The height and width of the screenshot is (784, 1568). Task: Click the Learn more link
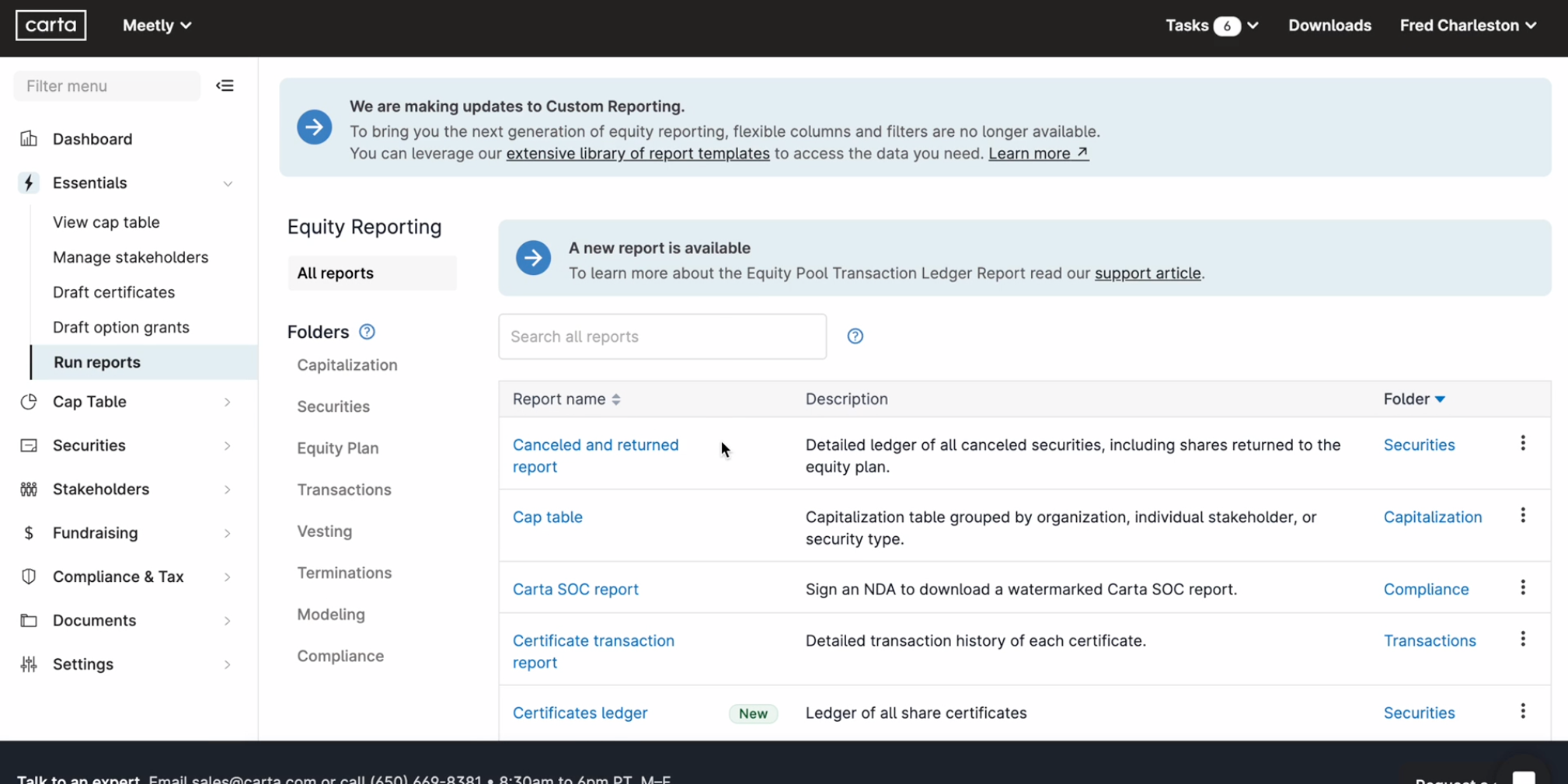pos(1038,154)
